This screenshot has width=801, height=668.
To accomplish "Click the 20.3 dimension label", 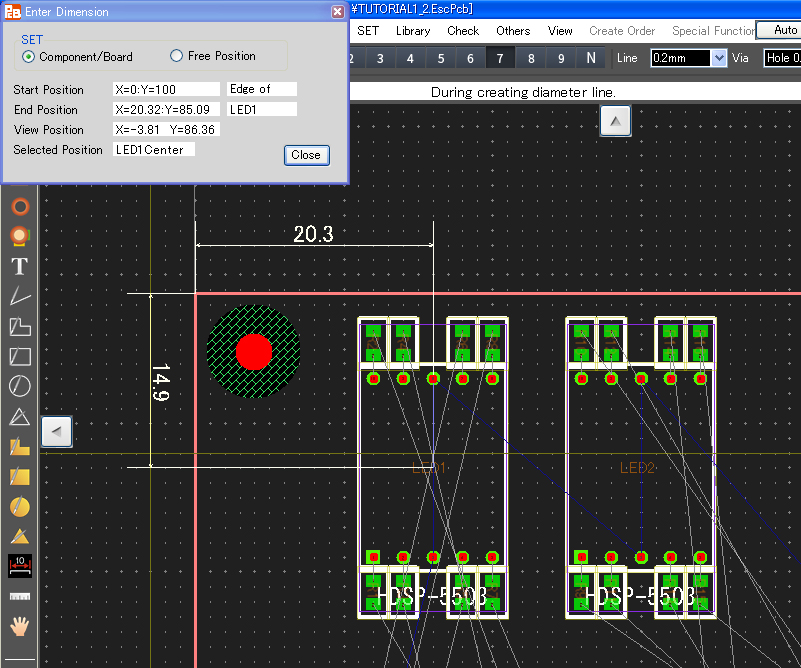I will (x=313, y=234).
